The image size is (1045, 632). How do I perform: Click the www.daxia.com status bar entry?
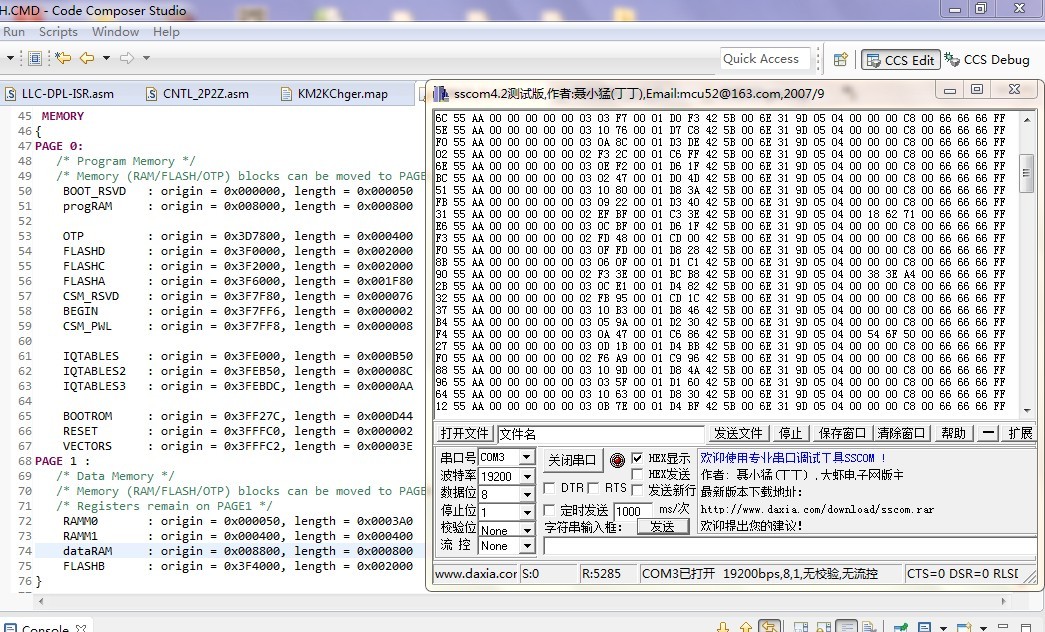tap(476, 573)
